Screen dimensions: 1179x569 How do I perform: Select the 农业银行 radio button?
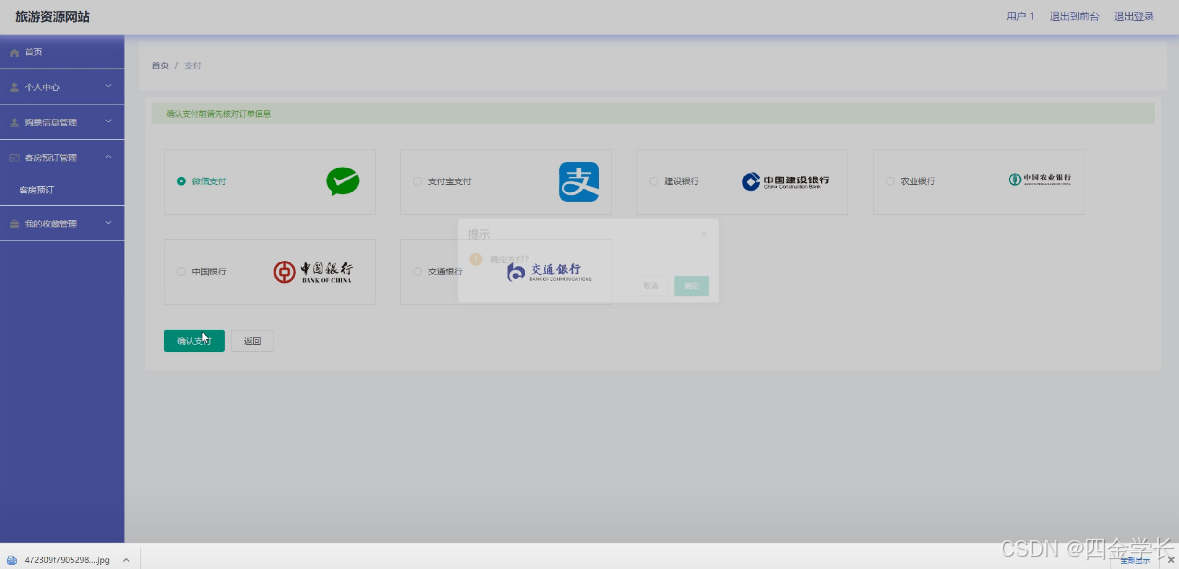pyautogui.click(x=890, y=181)
